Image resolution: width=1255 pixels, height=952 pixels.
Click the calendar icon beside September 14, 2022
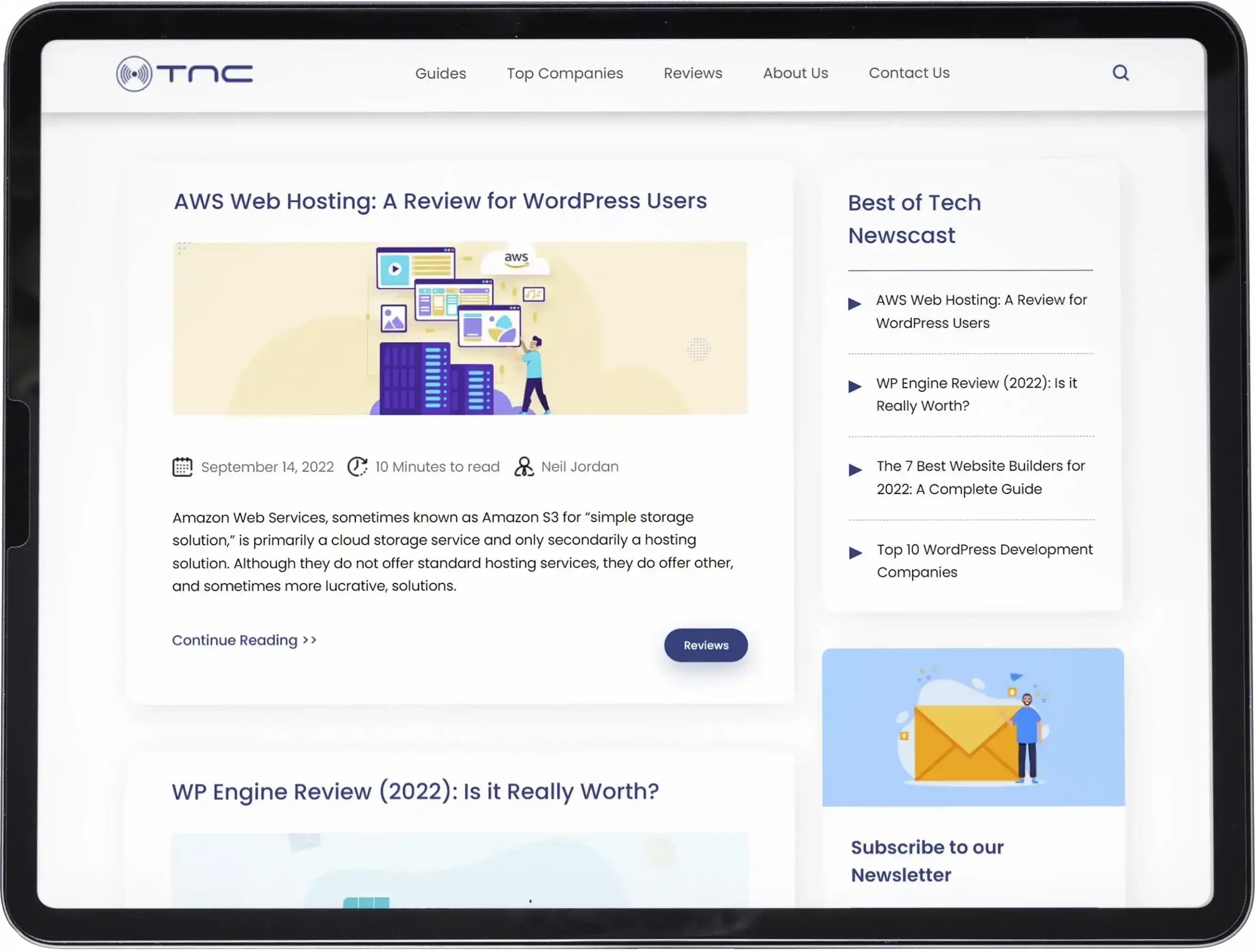pyautogui.click(x=182, y=467)
